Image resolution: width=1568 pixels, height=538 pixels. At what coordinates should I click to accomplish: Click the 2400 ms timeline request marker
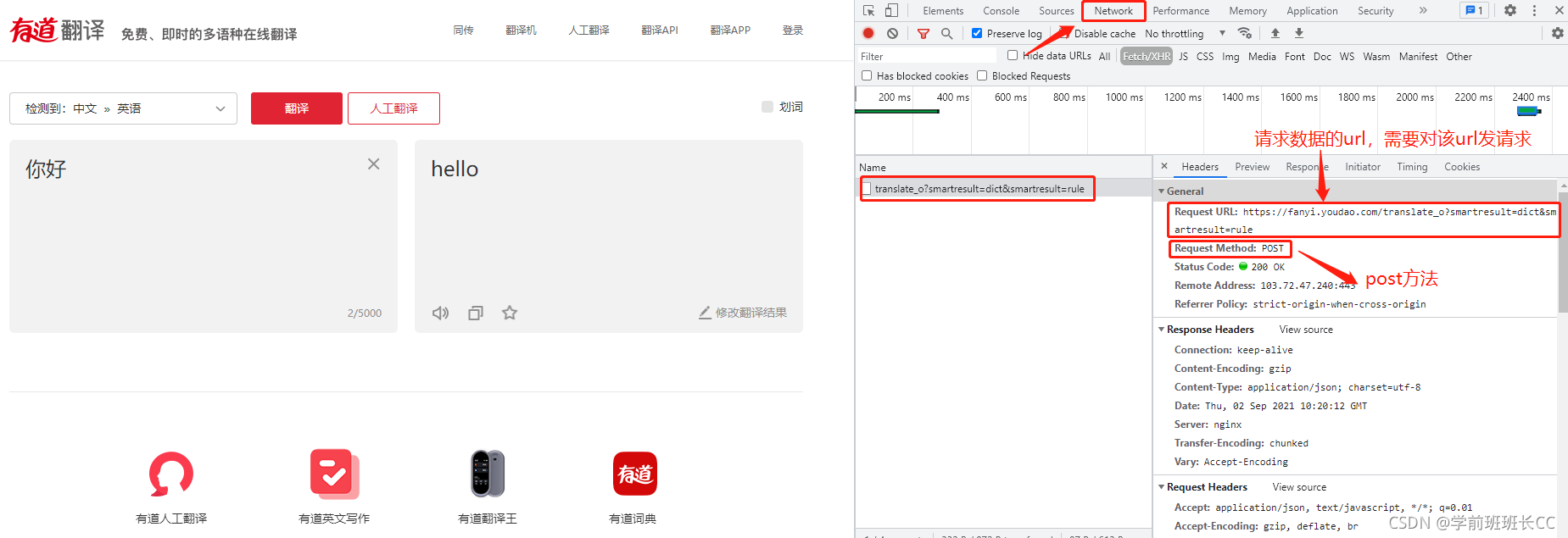(1528, 111)
